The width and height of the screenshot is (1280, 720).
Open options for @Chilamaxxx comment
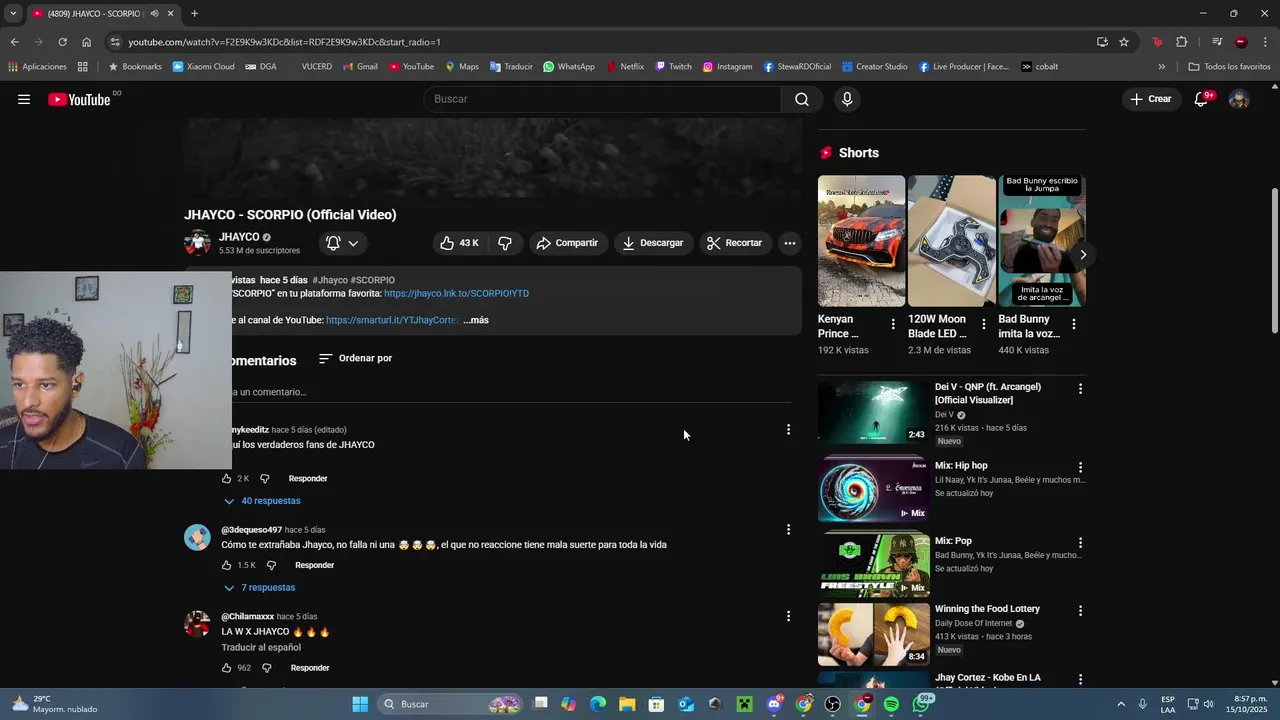tap(788, 616)
